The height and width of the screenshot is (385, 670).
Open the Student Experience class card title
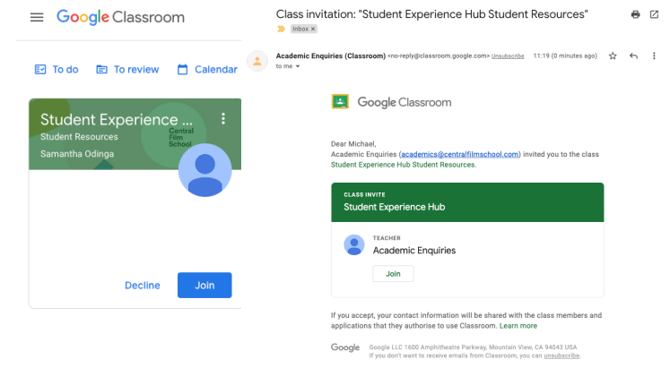116,119
